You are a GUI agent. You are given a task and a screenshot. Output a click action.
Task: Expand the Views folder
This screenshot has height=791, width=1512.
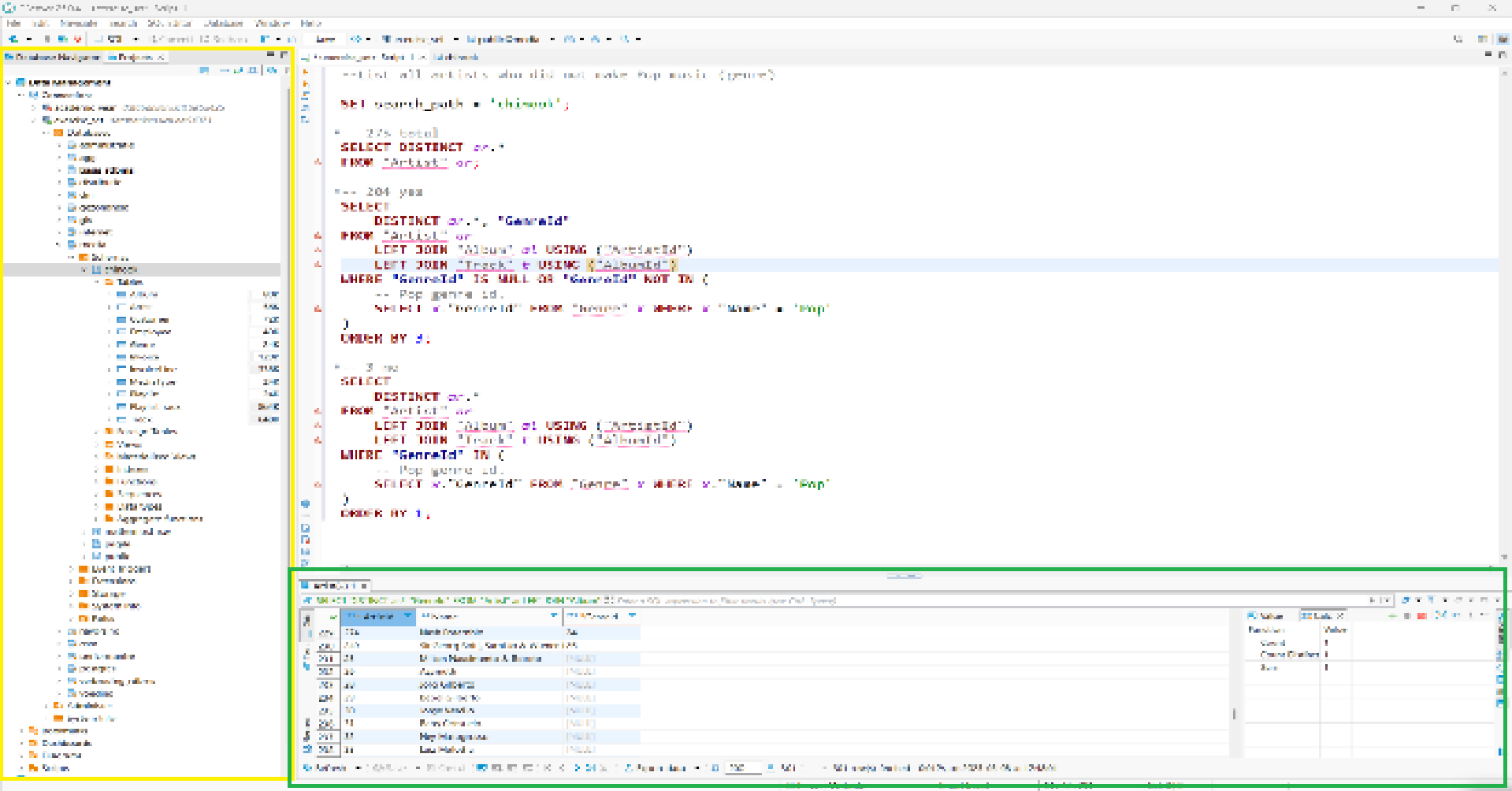tap(97, 444)
